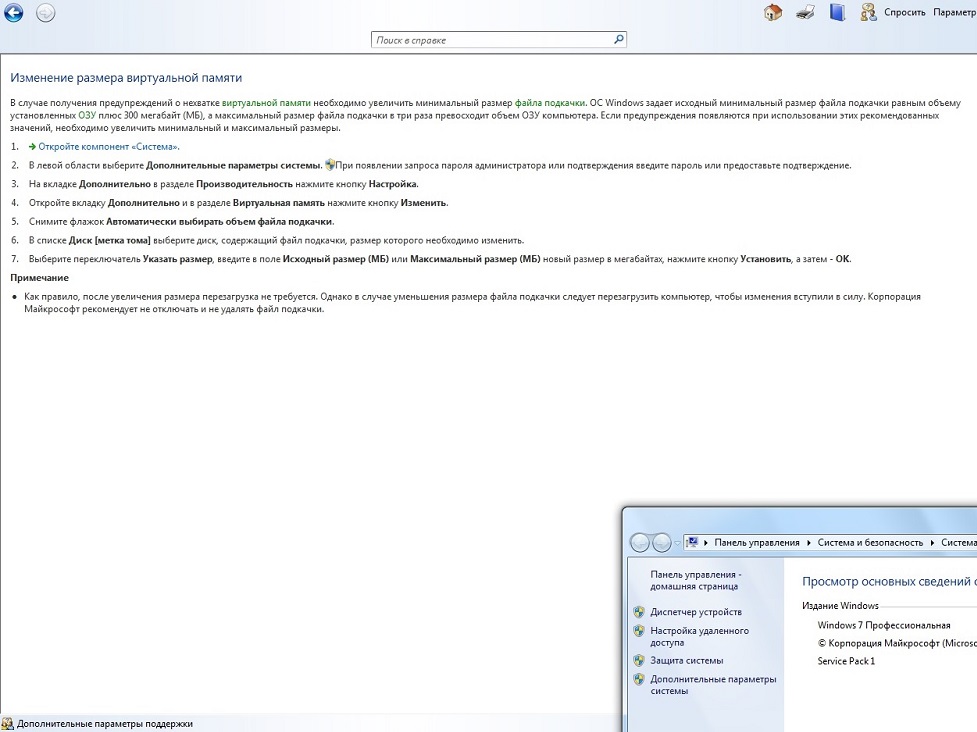Expand arrow after Система и безопасность breadcrumb
The width and height of the screenshot is (977, 732).
(932, 543)
